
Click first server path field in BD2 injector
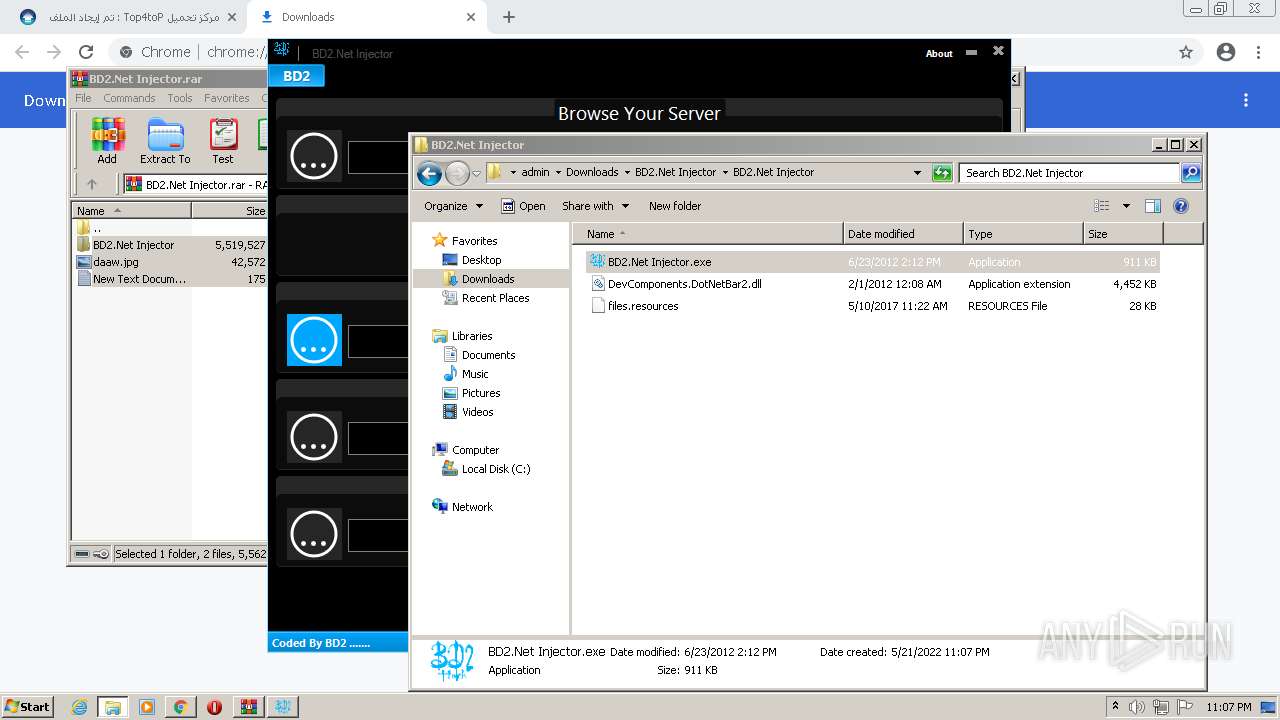pyautogui.click(x=379, y=157)
